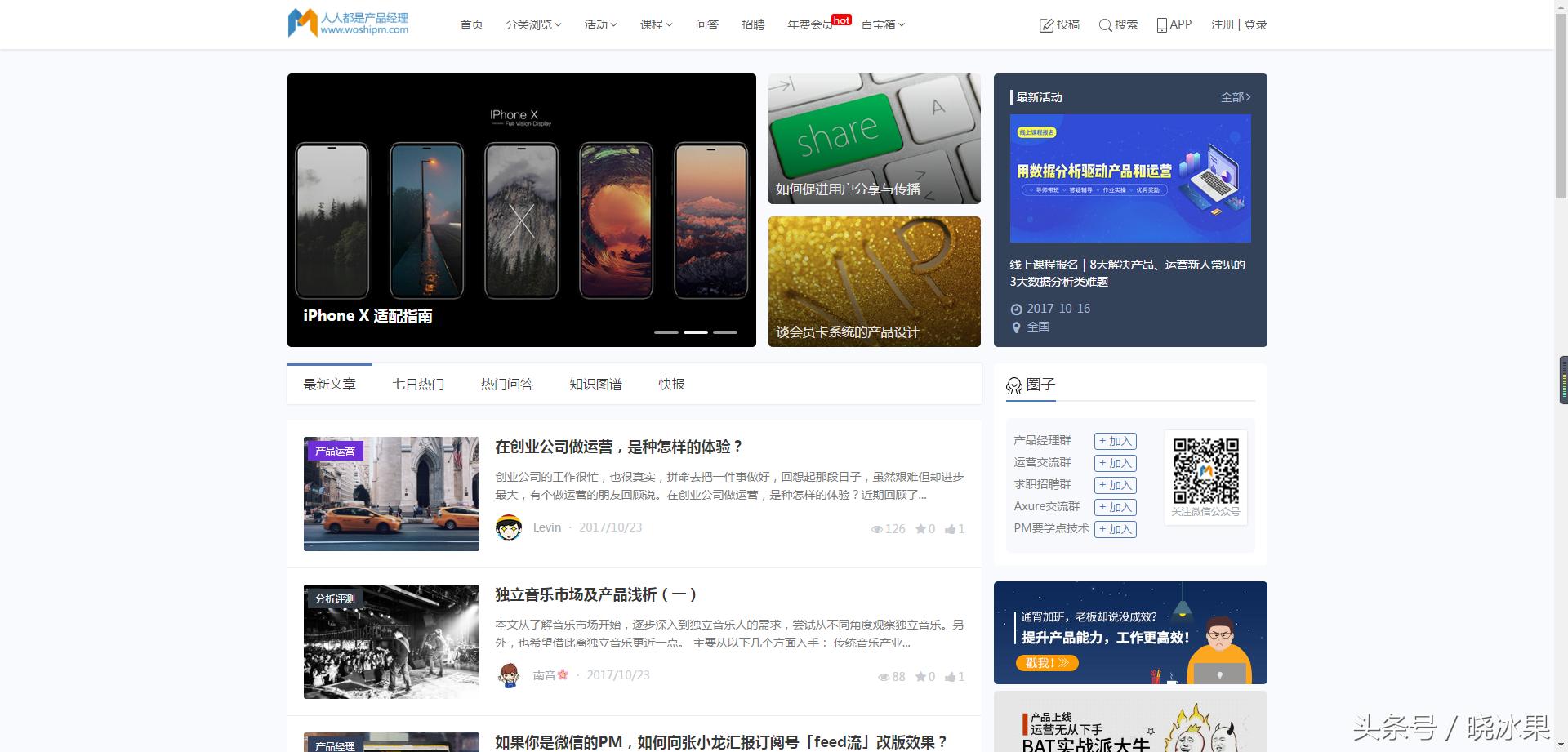The width and height of the screenshot is (1568, 752).
Task: Click the 圈子 panel header icon
Action: point(1013,383)
